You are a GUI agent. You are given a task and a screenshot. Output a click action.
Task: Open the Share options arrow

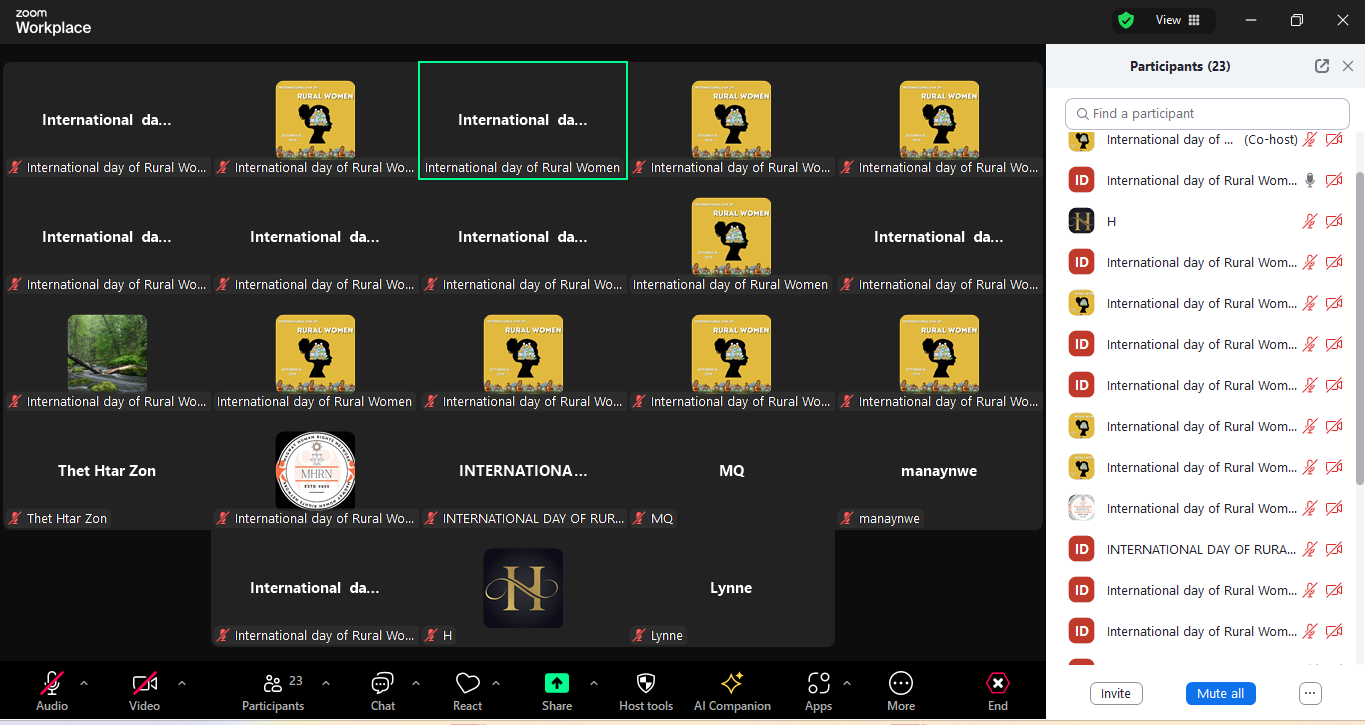point(594,683)
